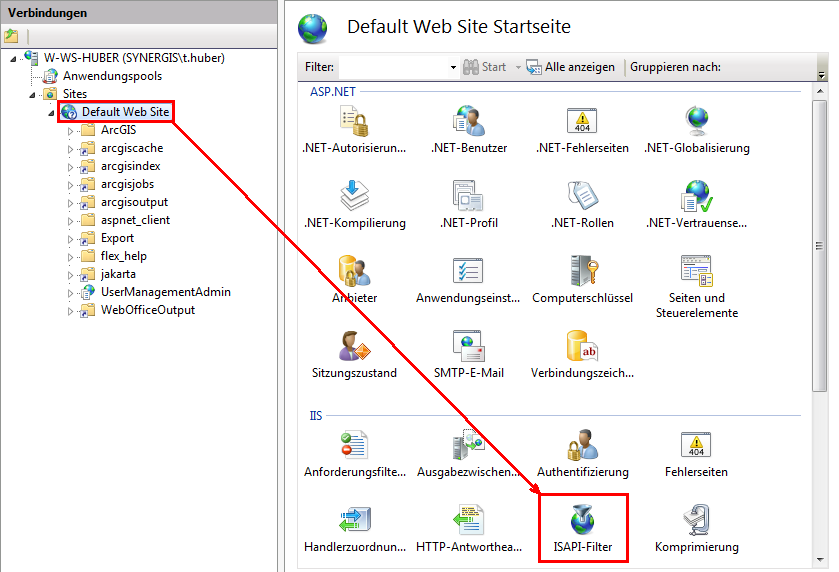Click the feature list vertical scrollbar thumb
839x572 pixels.
click(x=819, y=246)
